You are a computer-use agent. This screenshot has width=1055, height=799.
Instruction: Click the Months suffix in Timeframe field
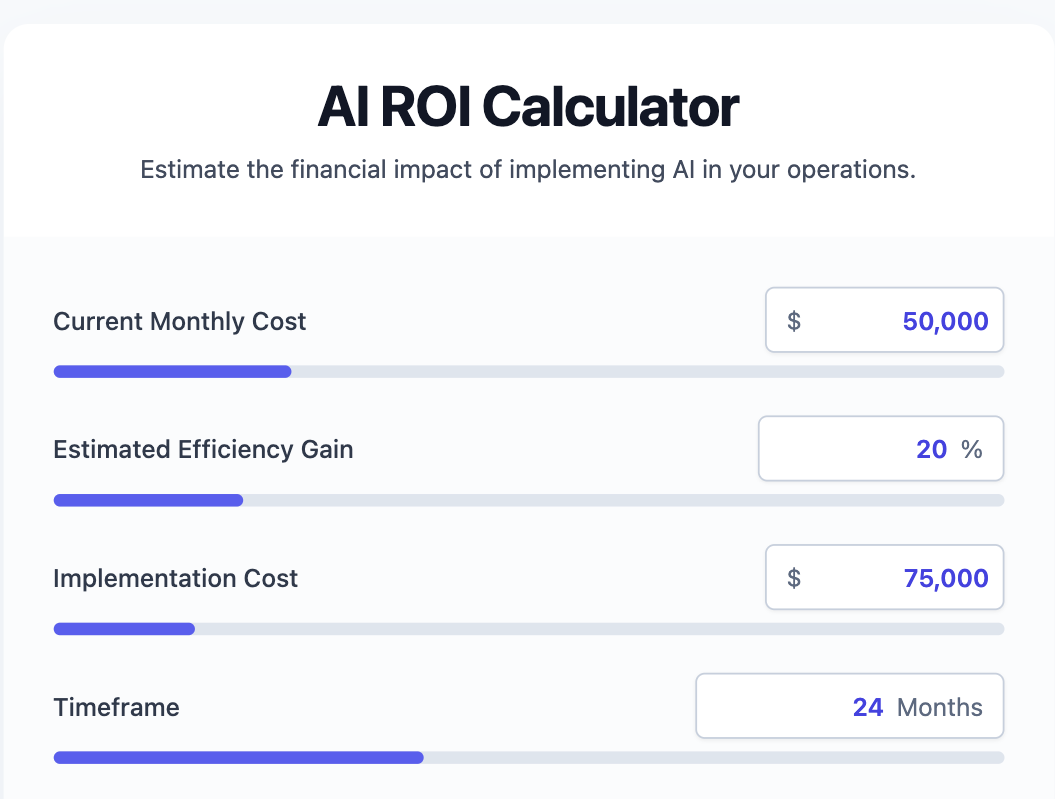coord(939,708)
